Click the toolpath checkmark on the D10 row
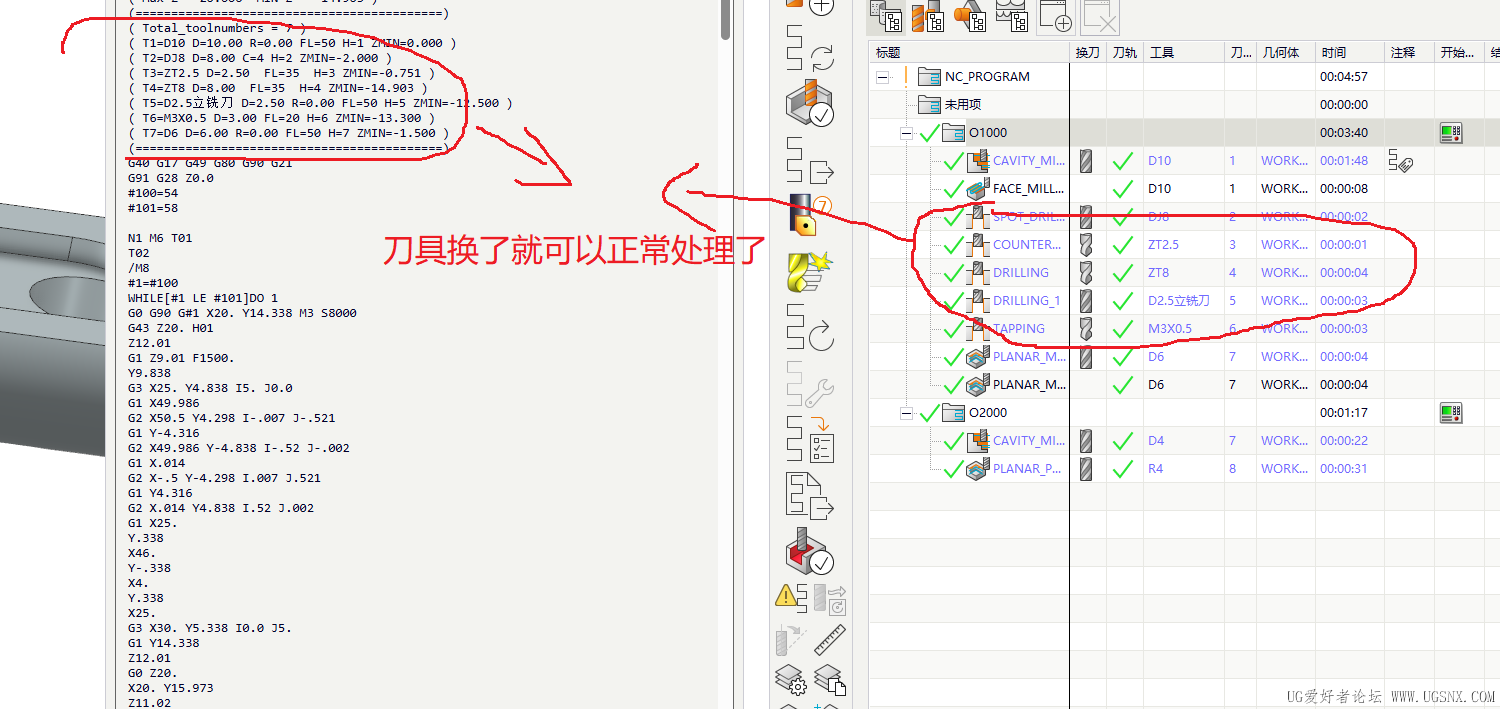This screenshot has height=709, width=1500. [1122, 160]
